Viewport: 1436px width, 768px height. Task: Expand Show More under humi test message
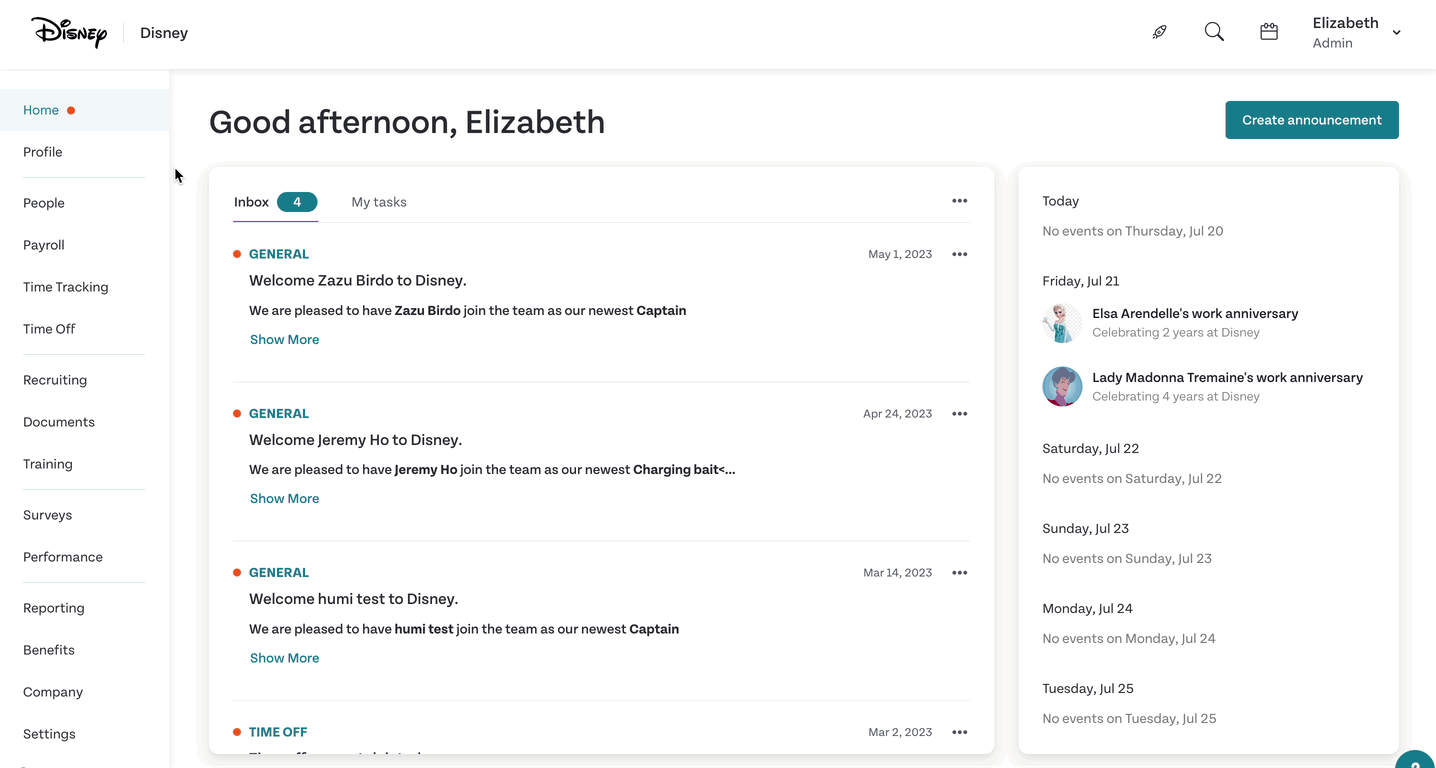click(285, 658)
